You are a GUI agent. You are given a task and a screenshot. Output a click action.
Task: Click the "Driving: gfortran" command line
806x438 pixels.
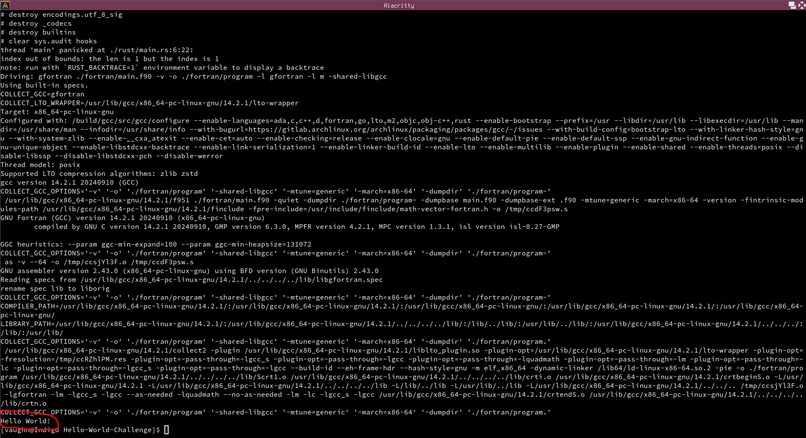pos(194,76)
